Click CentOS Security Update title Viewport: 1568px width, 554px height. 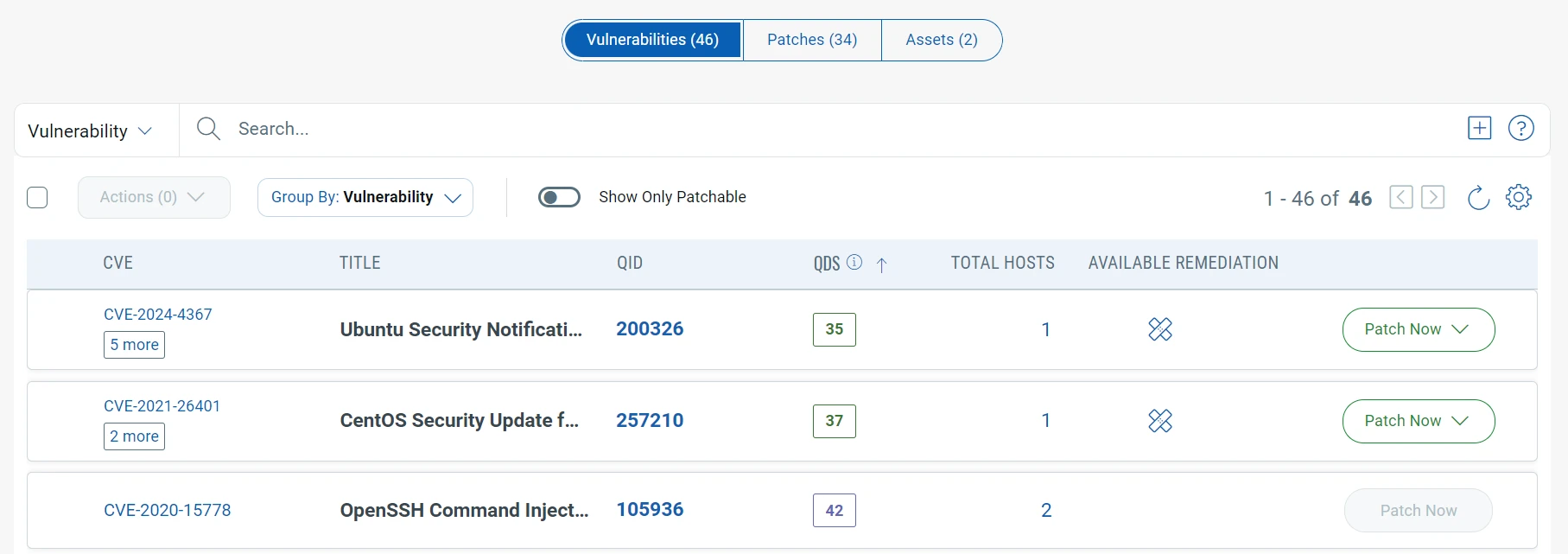pos(460,421)
